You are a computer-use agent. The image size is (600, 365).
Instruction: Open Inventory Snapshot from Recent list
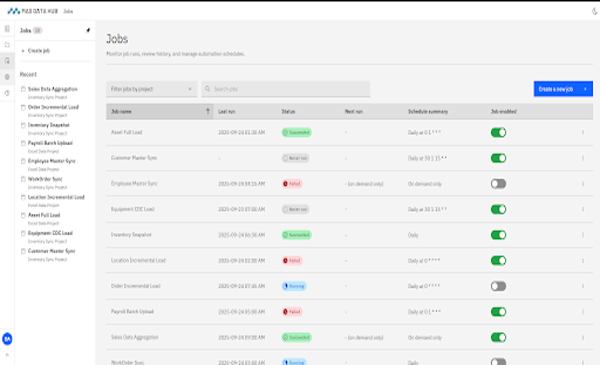click(49, 125)
